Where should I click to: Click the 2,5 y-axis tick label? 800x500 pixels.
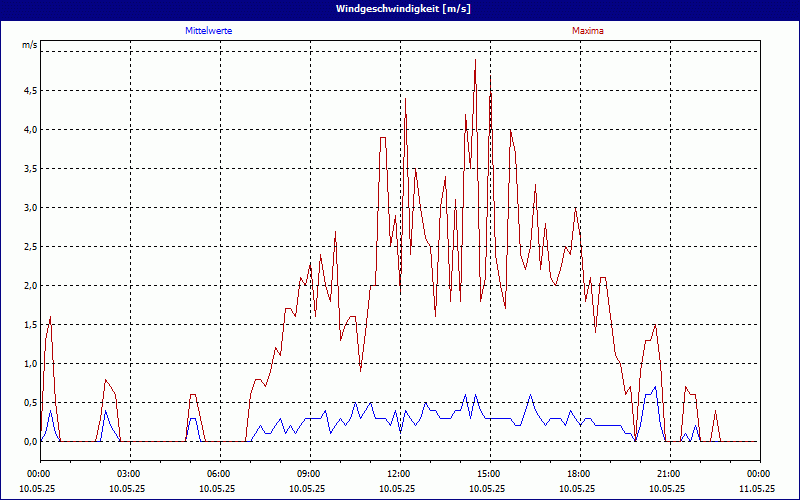point(29,246)
